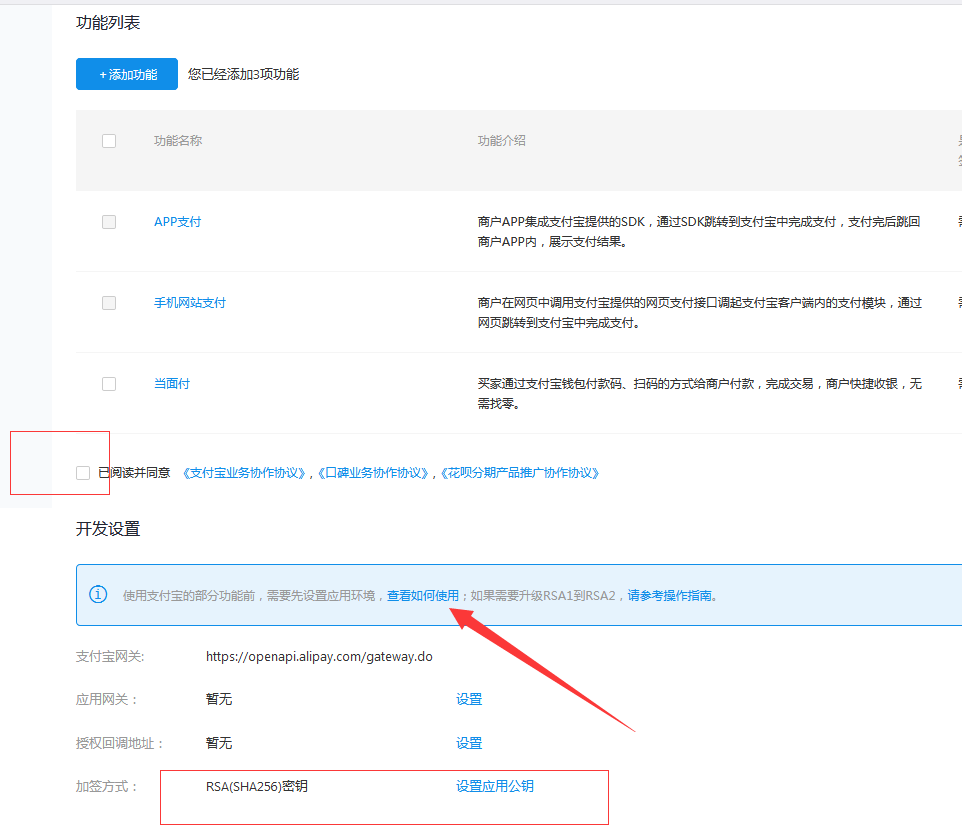Click the blue info icon in the notice
Screen dimensions: 962x836
pos(98,595)
